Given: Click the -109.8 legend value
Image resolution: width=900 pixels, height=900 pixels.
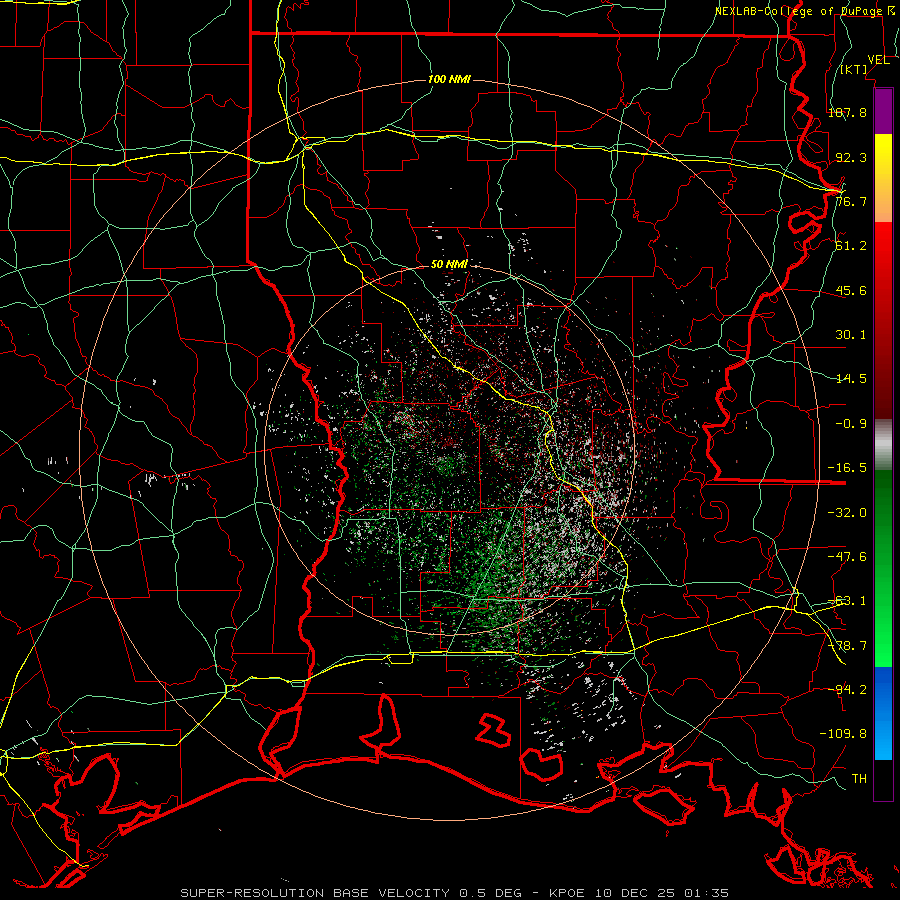Looking at the screenshot, I should point(843,734).
